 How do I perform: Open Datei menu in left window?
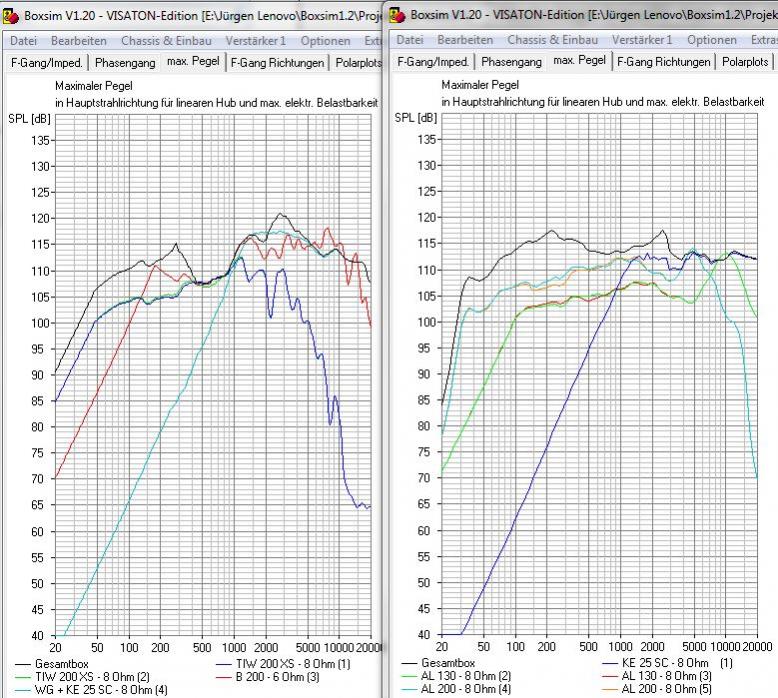coord(23,41)
